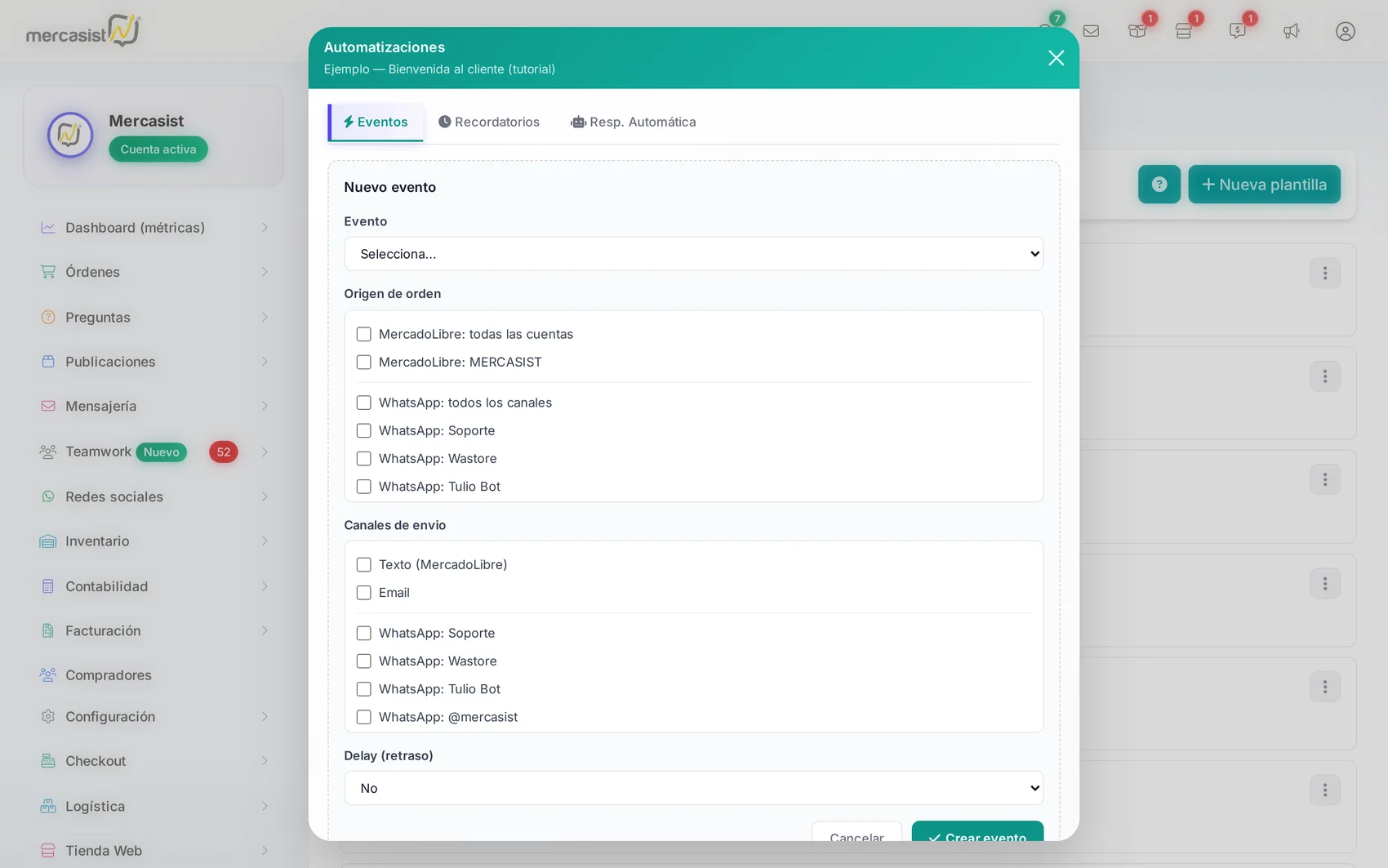This screenshot has width=1388, height=868.
Task: Open the user profile icon
Action: click(x=1346, y=31)
